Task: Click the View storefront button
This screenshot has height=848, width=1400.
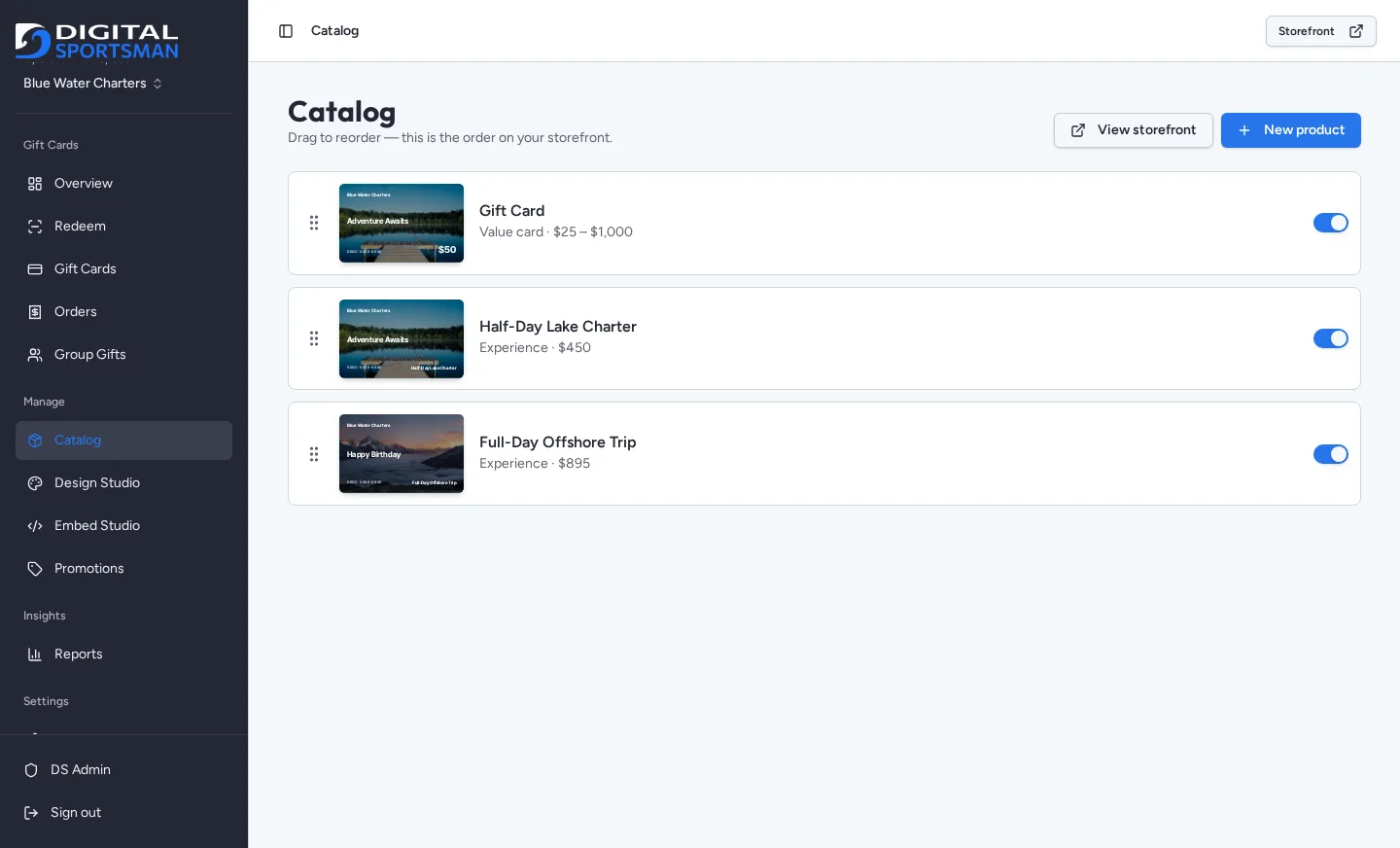Action: [1134, 130]
